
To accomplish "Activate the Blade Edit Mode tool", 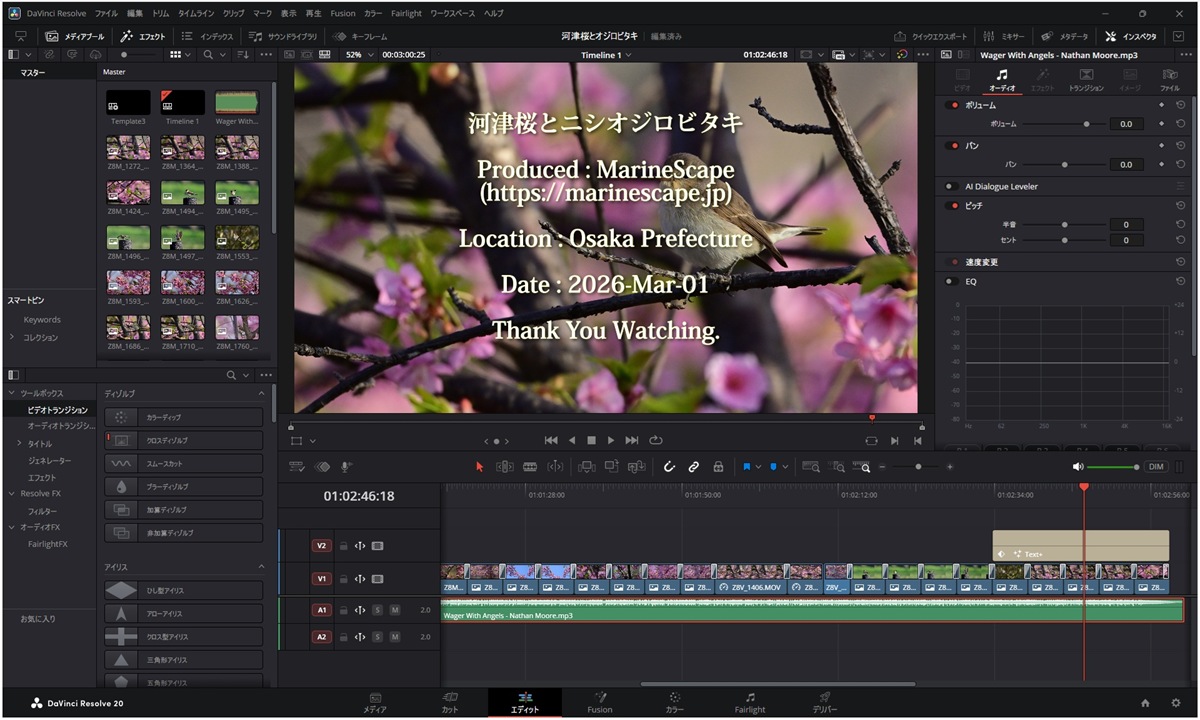I will 530,467.
